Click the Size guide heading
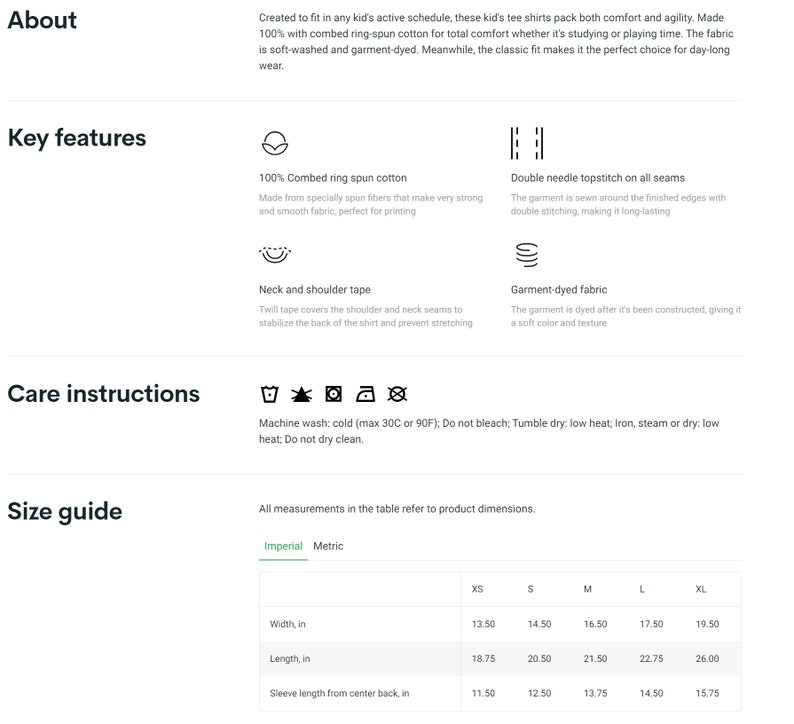 pos(65,512)
